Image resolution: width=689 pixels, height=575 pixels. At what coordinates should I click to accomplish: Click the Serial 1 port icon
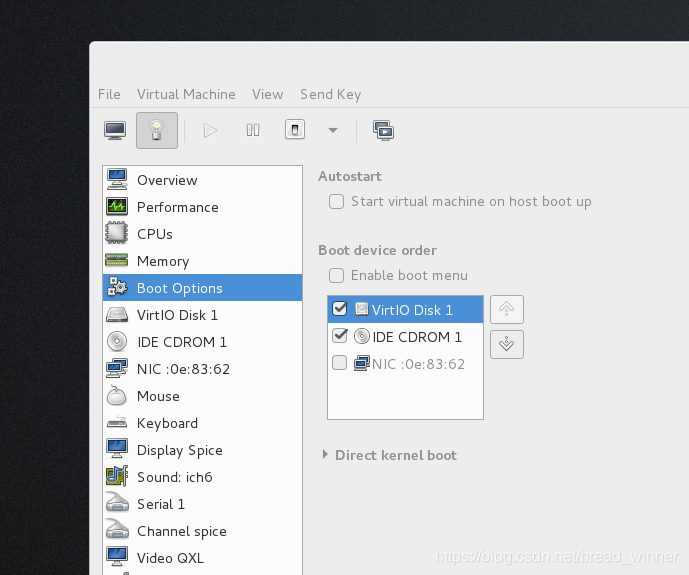click(x=117, y=503)
